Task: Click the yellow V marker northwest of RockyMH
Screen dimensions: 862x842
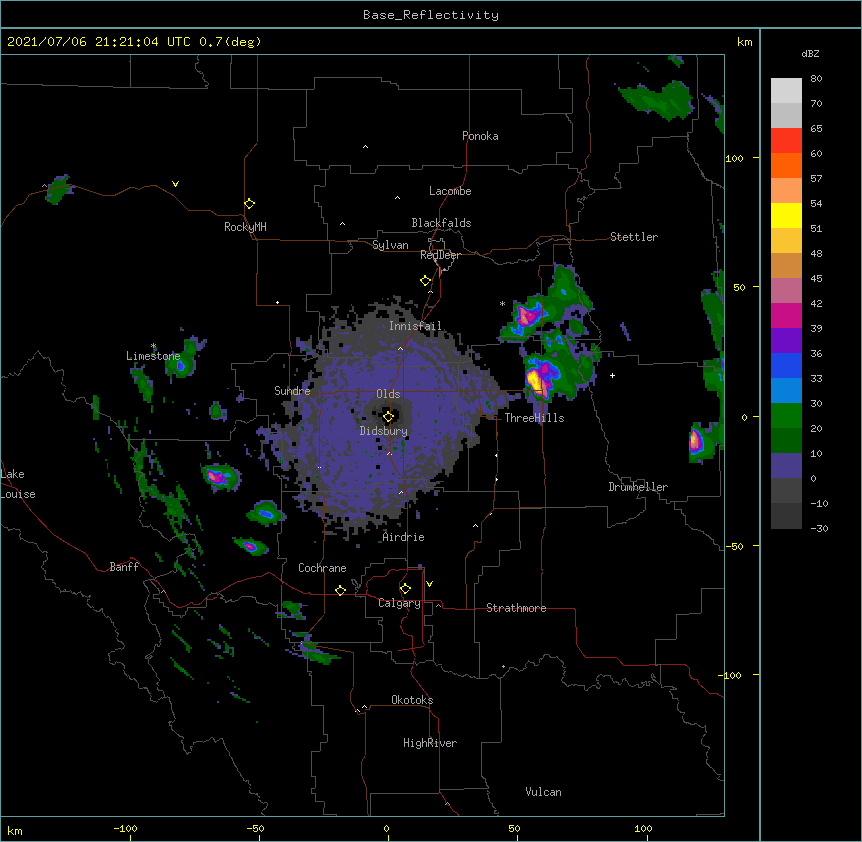Action: tap(175, 184)
